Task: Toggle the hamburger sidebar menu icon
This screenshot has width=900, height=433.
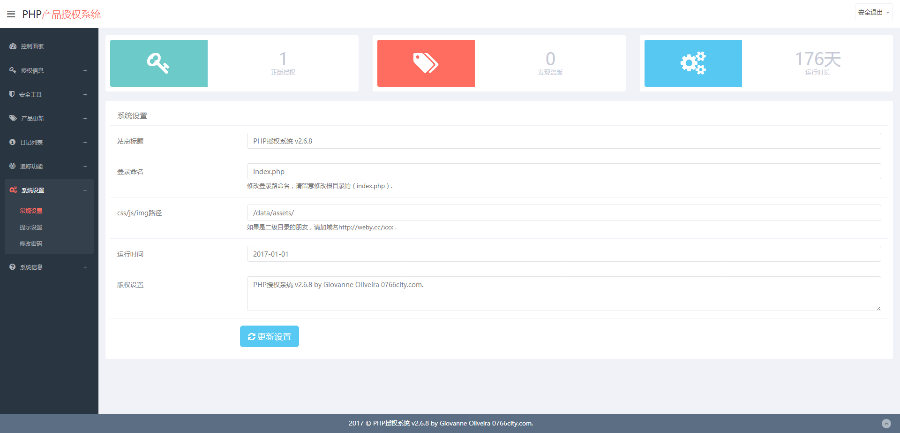Action: click(x=11, y=14)
